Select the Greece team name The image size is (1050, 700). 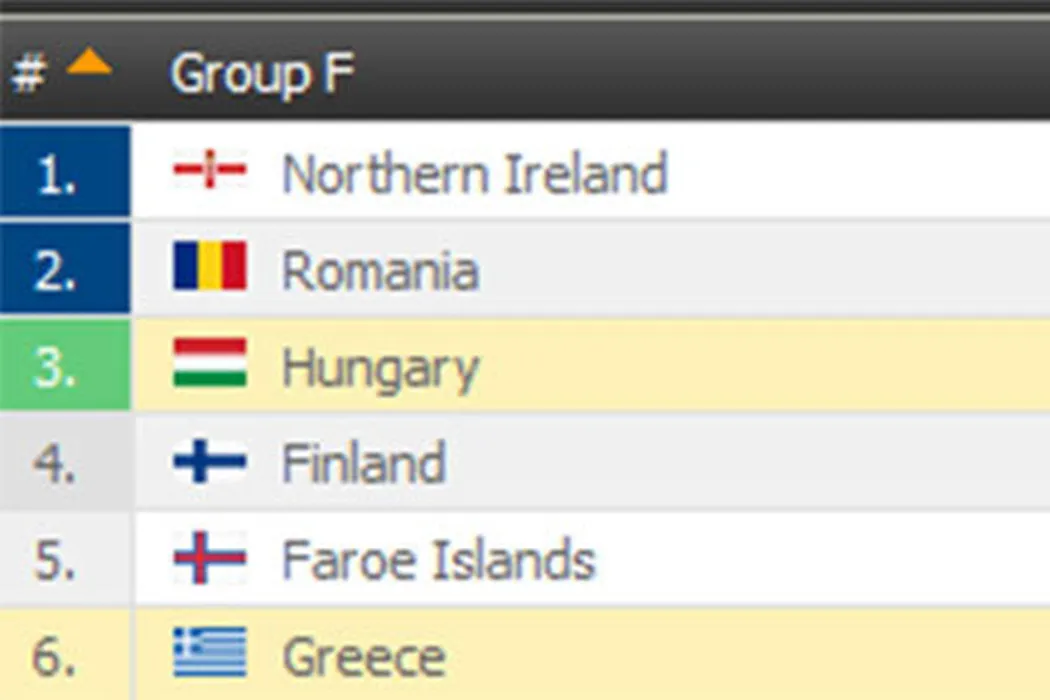coord(364,657)
